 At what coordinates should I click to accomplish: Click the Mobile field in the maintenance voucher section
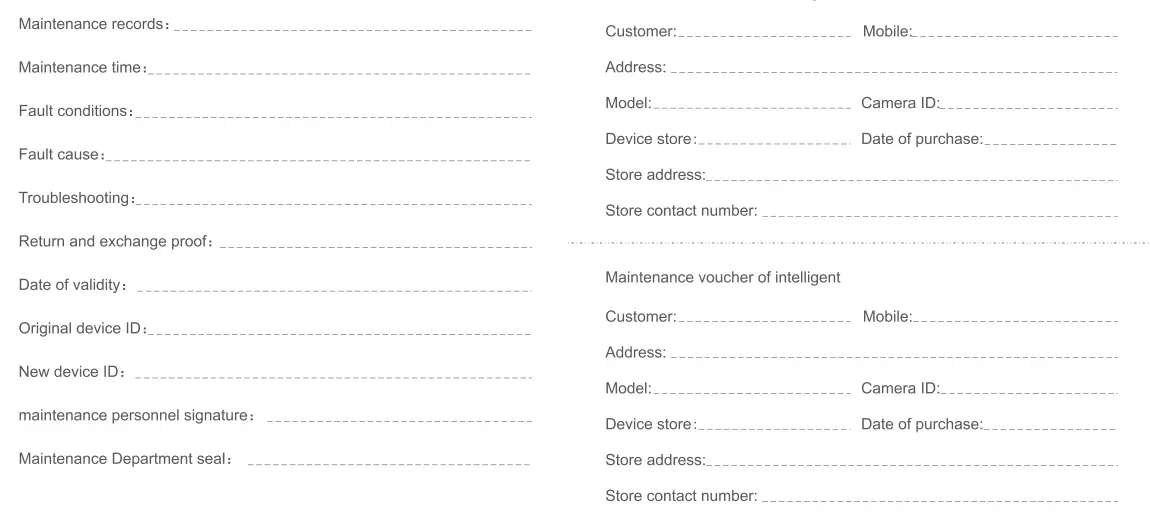point(1015,320)
